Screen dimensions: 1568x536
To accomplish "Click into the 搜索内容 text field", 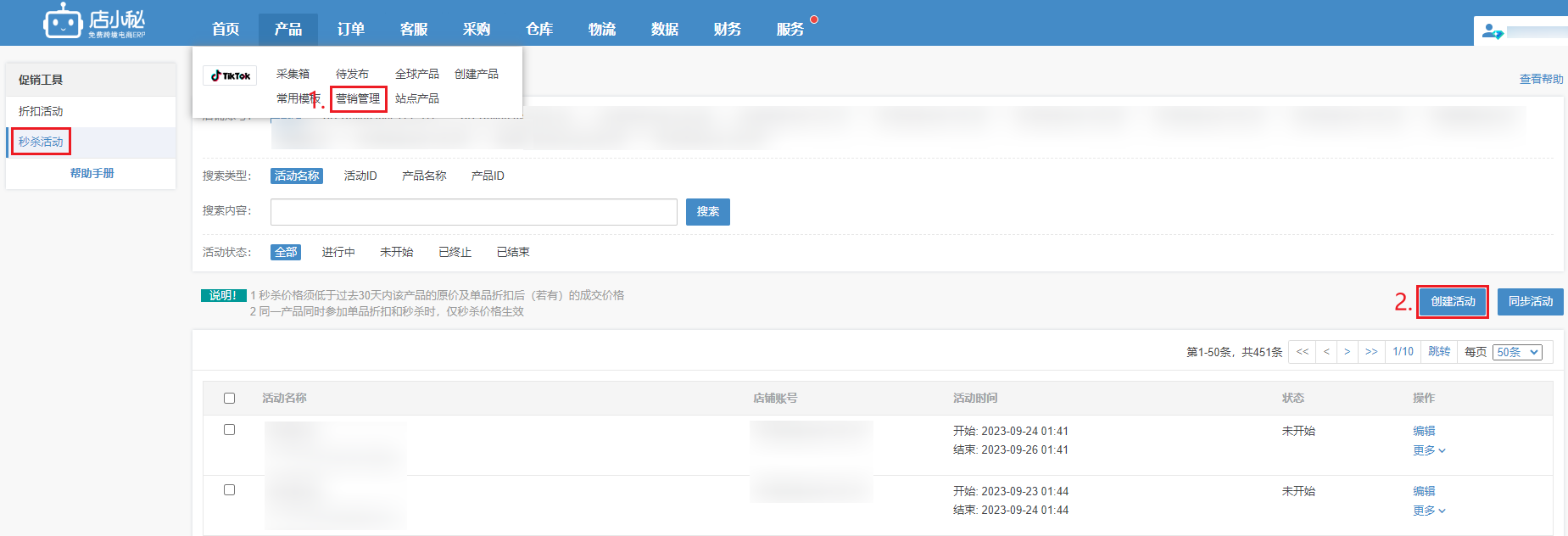I will click(473, 212).
